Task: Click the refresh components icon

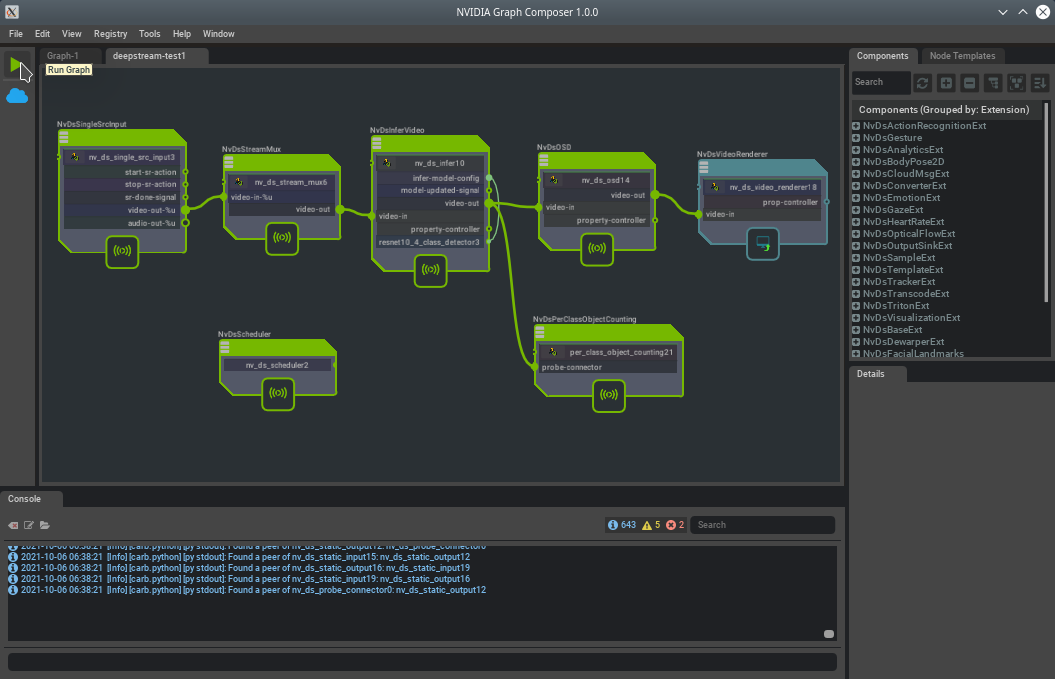Action: click(x=923, y=82)
